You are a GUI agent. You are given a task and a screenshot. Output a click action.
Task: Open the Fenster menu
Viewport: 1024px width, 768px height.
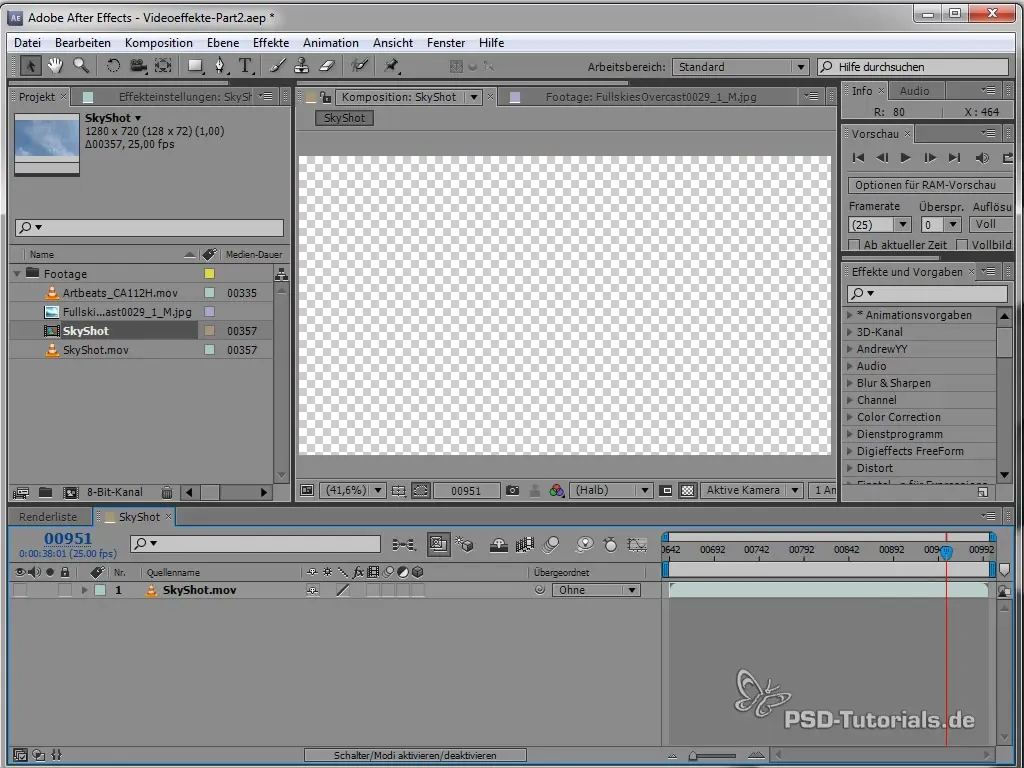point(446,42)
